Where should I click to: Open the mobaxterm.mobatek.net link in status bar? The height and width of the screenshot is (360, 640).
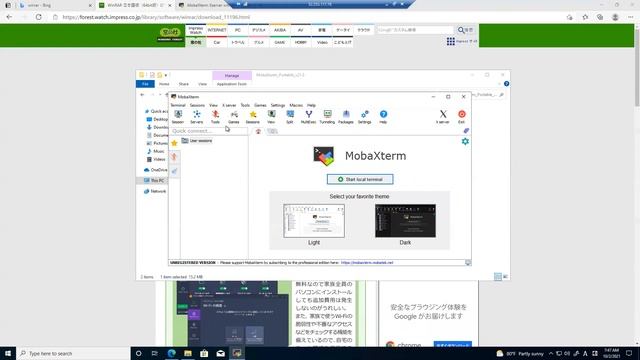(x=367, y=262)
